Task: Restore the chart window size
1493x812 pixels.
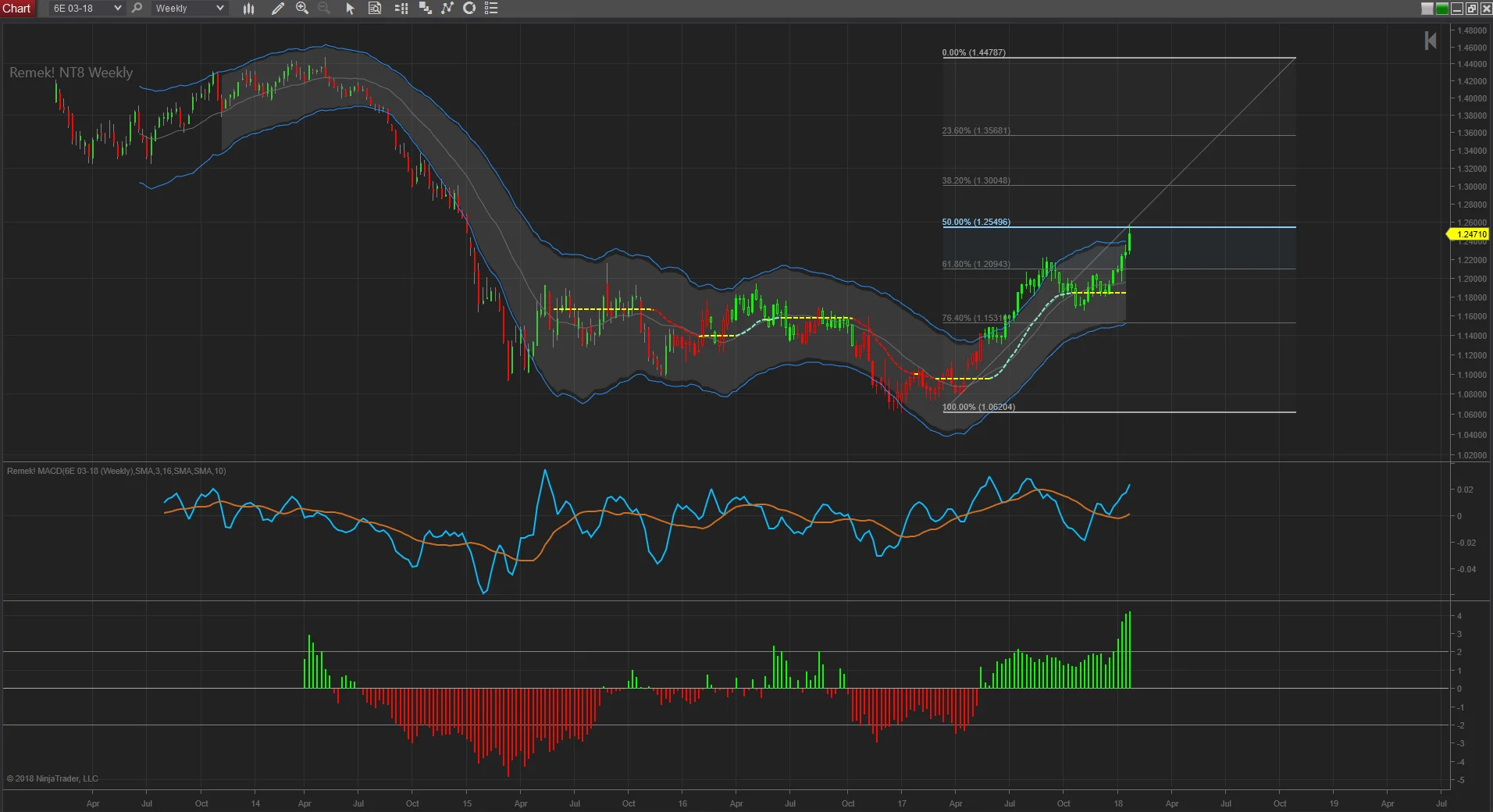Action: point(1471,9)
